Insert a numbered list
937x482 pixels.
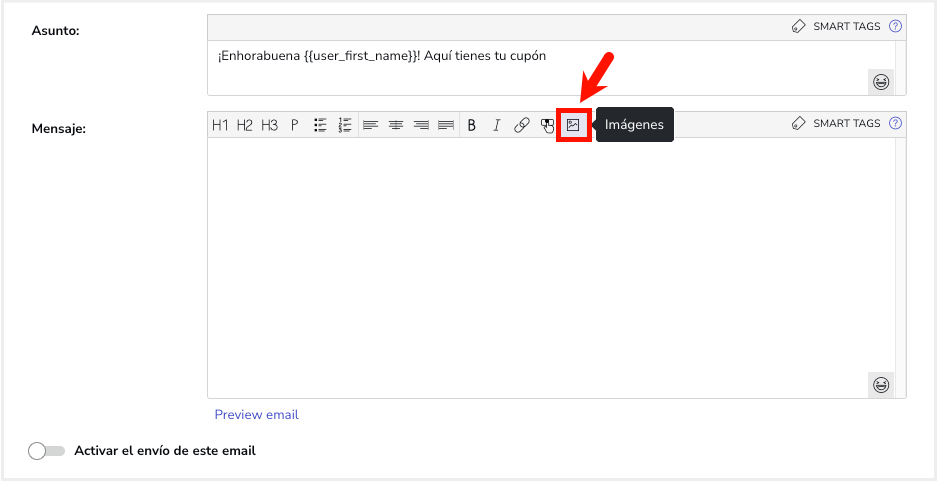(x=345, y=125)
